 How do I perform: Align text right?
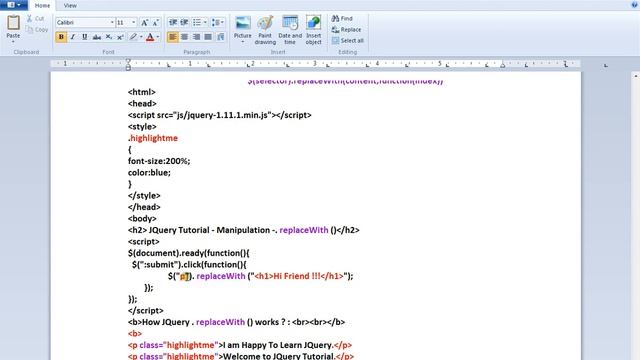196,37
